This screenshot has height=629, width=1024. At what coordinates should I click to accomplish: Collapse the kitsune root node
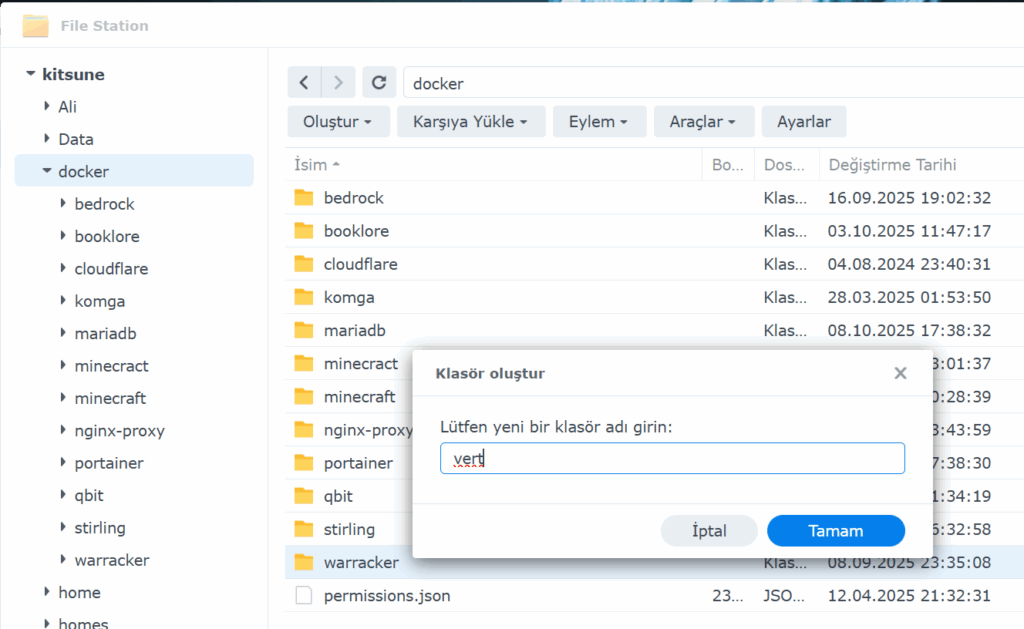(31, 74)
